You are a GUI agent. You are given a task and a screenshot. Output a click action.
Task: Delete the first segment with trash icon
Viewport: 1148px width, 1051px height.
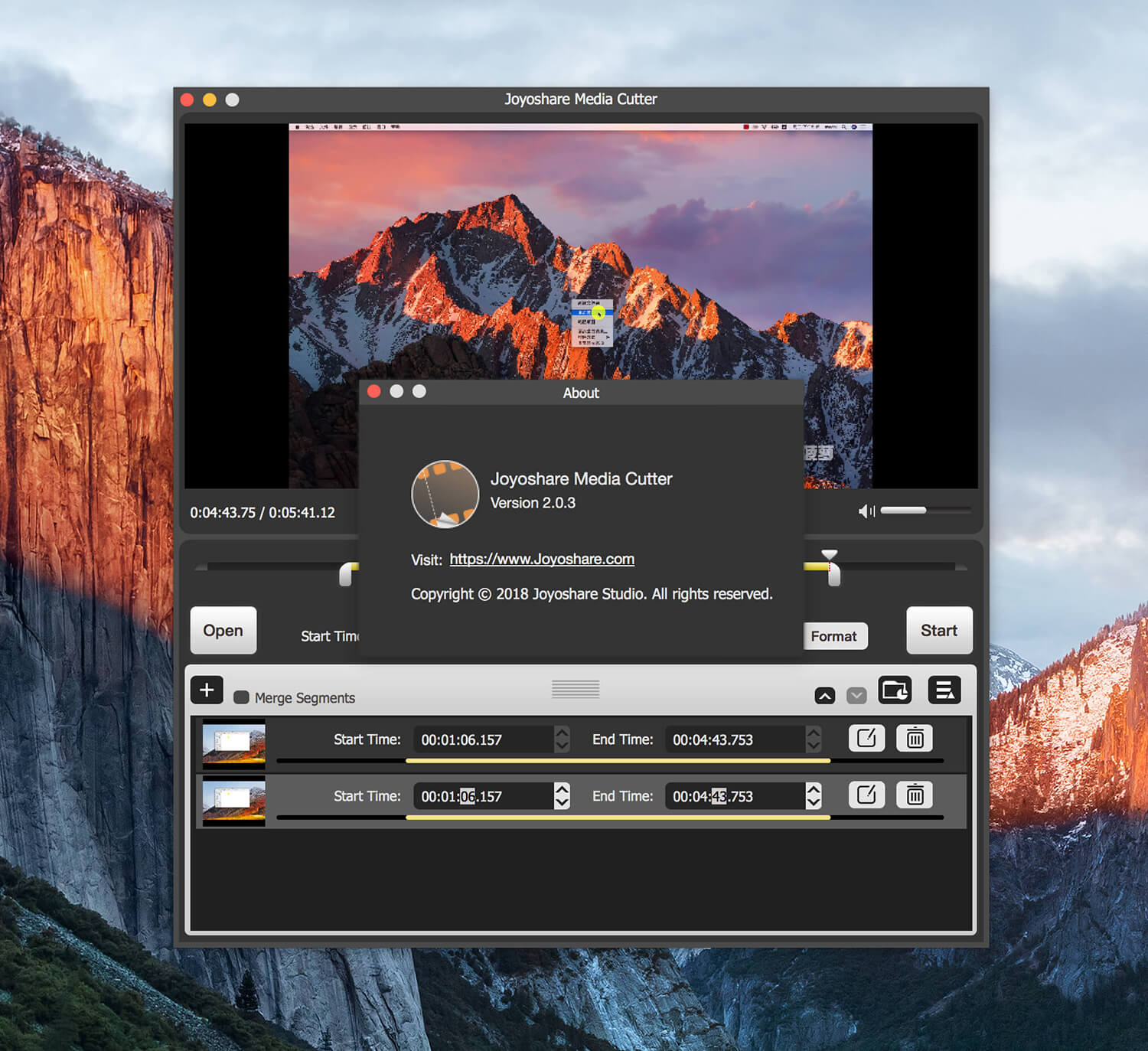[x=915, y=738]
